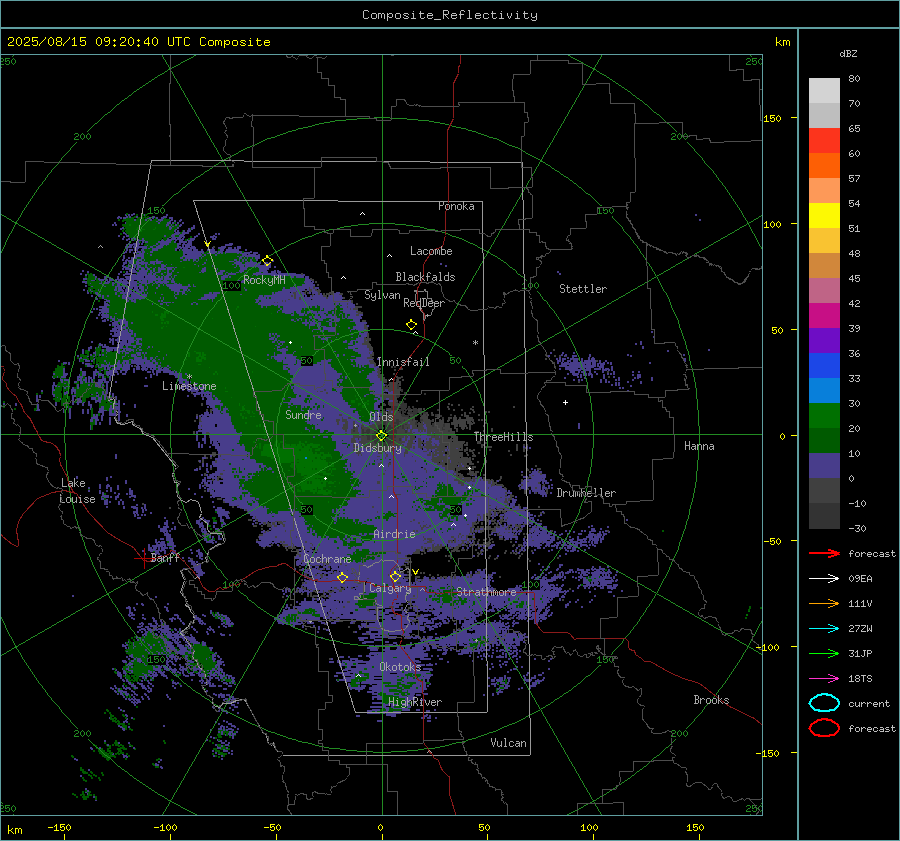Click the cyan current ellipse legend icon
900x841 pixels.
tap(824, 703)
